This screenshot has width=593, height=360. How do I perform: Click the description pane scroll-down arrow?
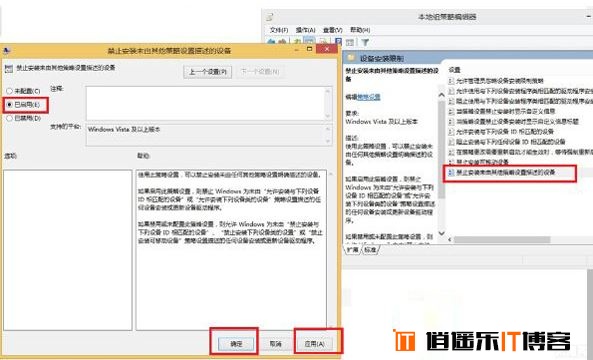[441, 233]
